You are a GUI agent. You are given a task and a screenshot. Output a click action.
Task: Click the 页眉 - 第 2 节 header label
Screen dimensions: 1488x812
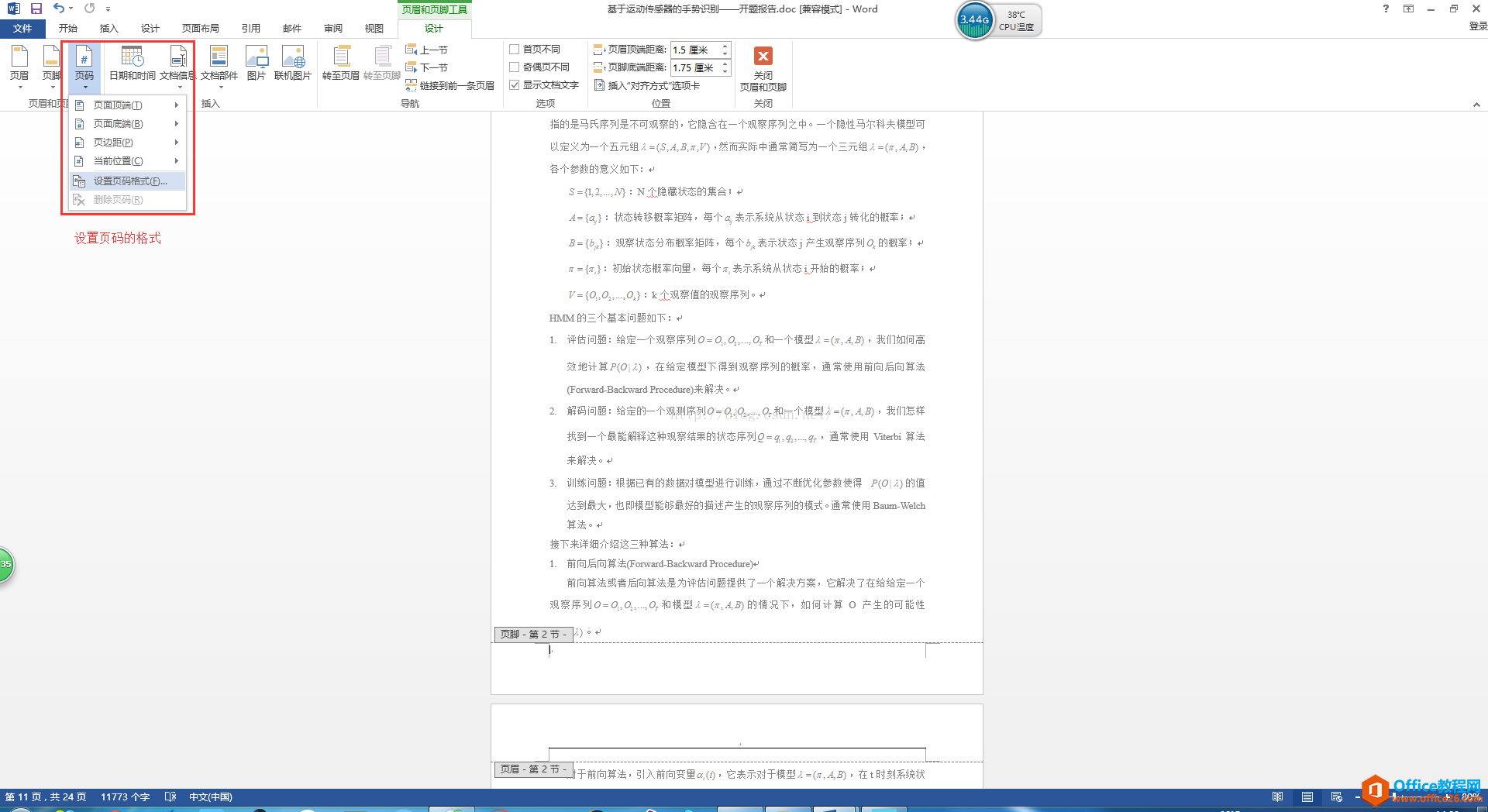click(533, 769)
